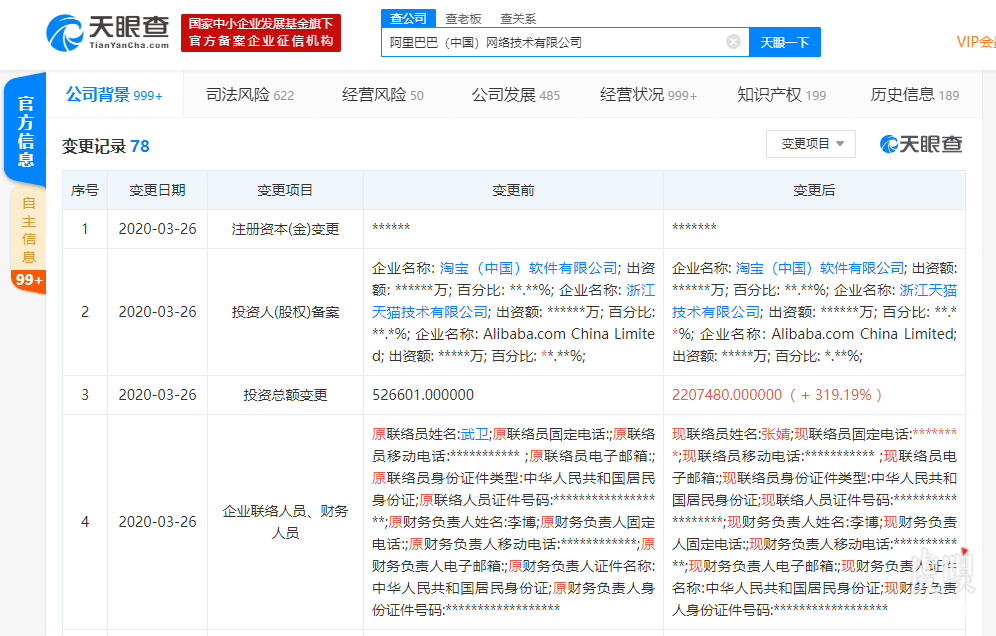This screenshot has height=636, width=996.
Task: Select the 官方信息 sidebar tab
Action: pos(26,131)
